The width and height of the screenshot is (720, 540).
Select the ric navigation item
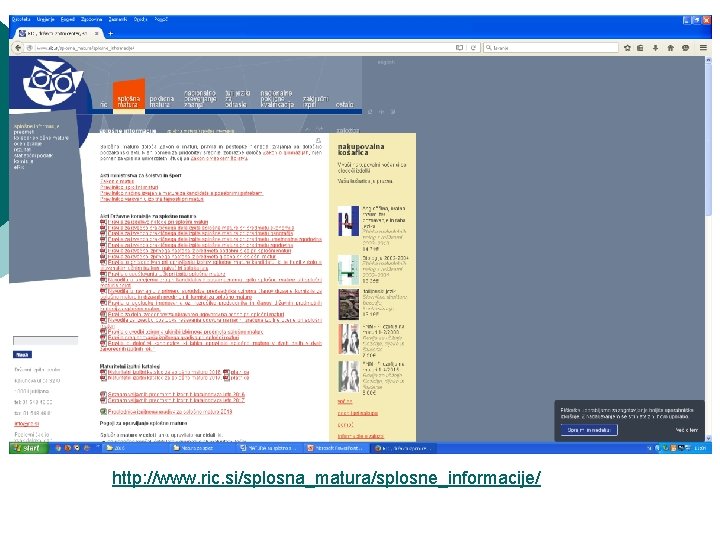point(104,105)
